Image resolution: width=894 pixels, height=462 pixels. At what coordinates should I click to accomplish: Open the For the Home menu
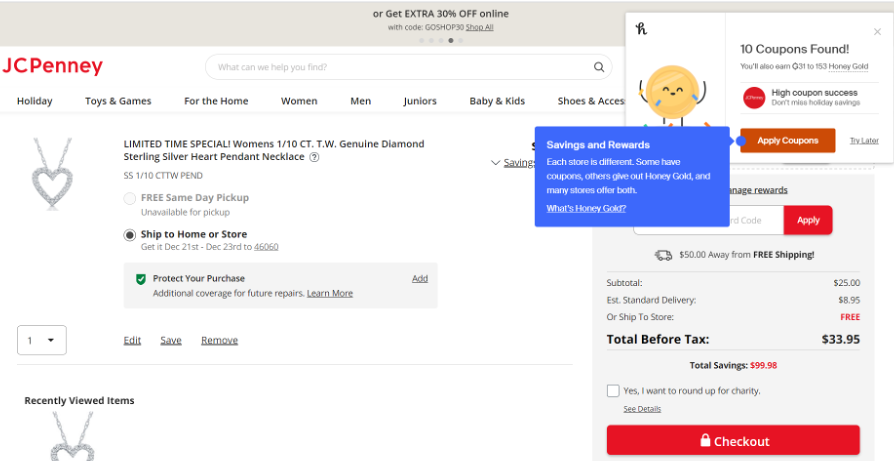tap(216, 101)
